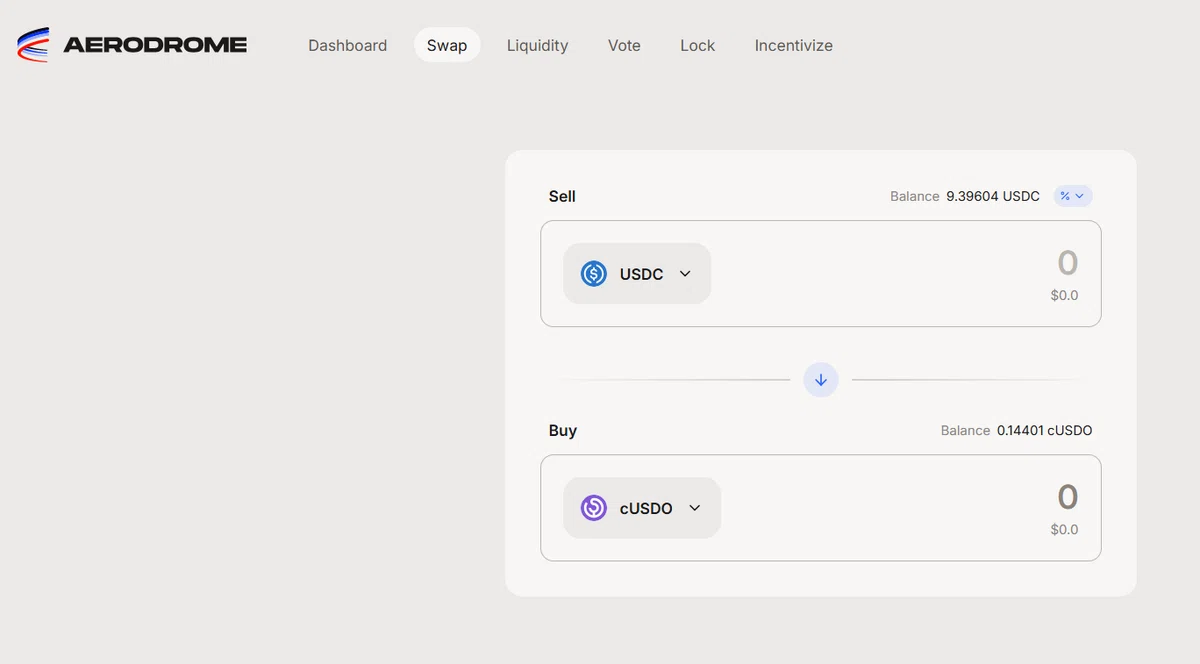Flip swap direction with the arrow button

point(821,380)
